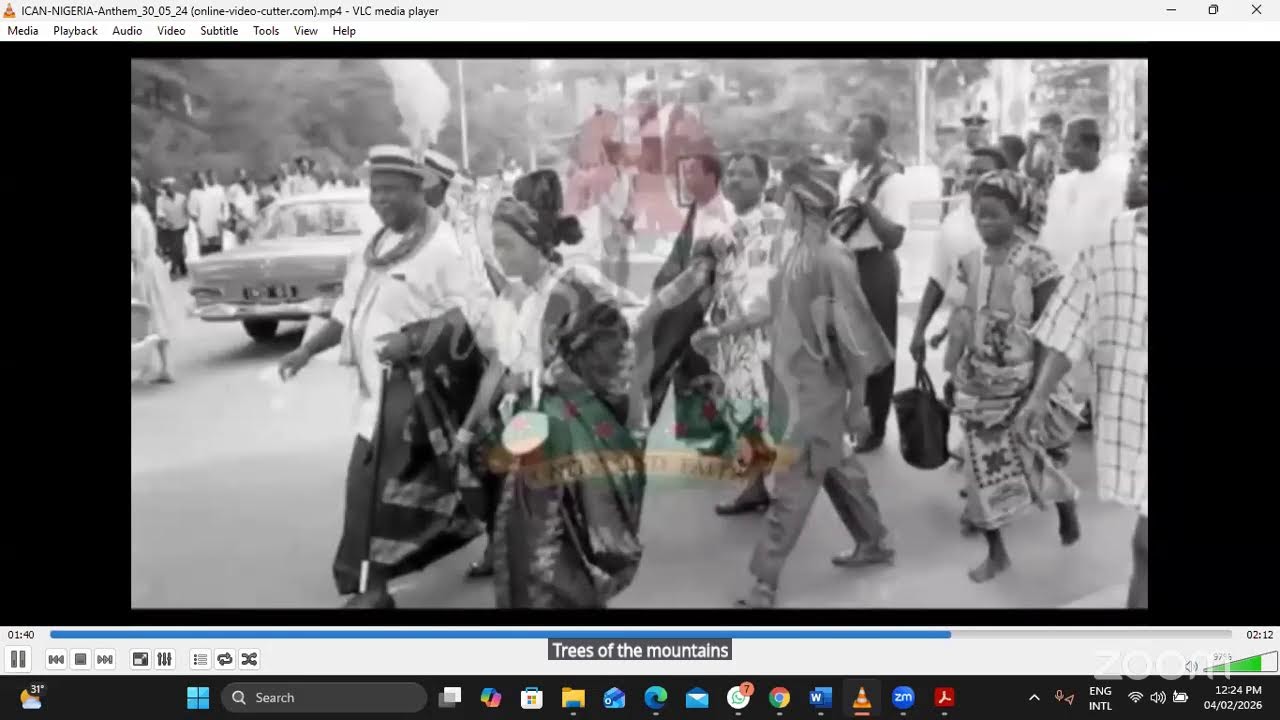
Task: Open the Subtitle menu
Action: click(x=219, y=31)
